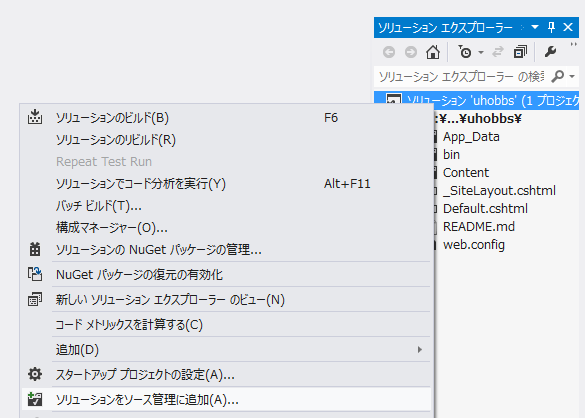Image resolution: width=585 pixels, height=418 pixels.
Task: Open スタートアップ プロジェクトの設定(A)...
Action: click(226, 374)
